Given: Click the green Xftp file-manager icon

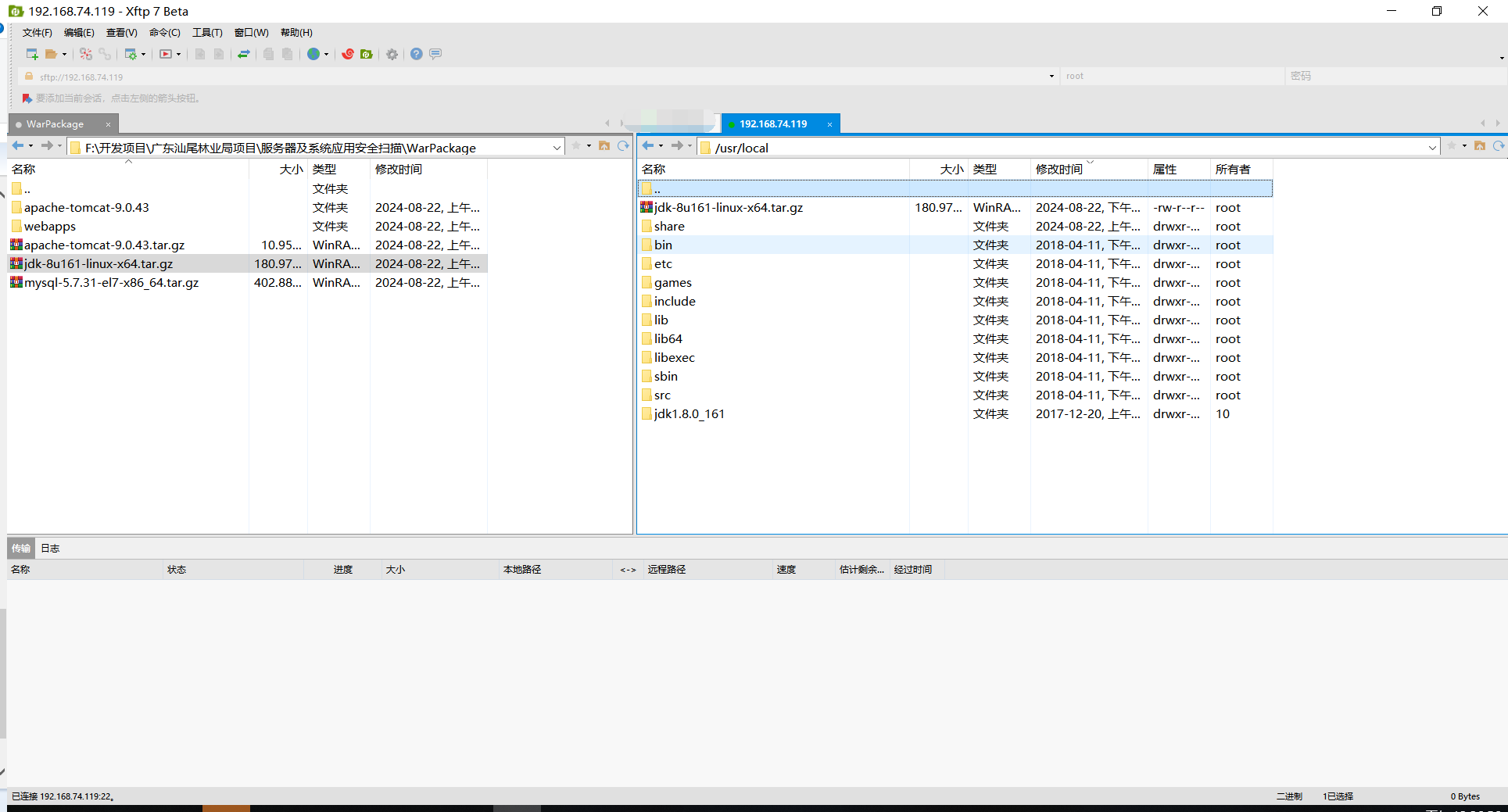Looking at the screenshot, I should 366,54.
